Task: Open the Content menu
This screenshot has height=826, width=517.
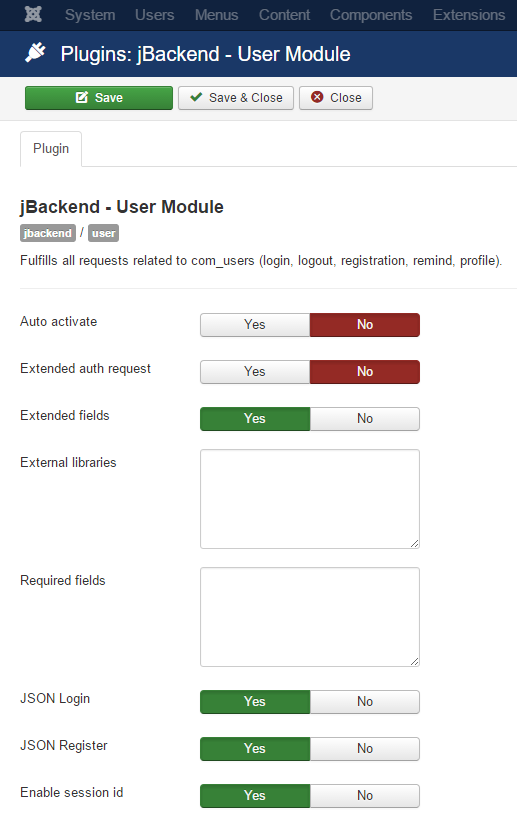Action: pyautogui.click(x=284, y=15)
